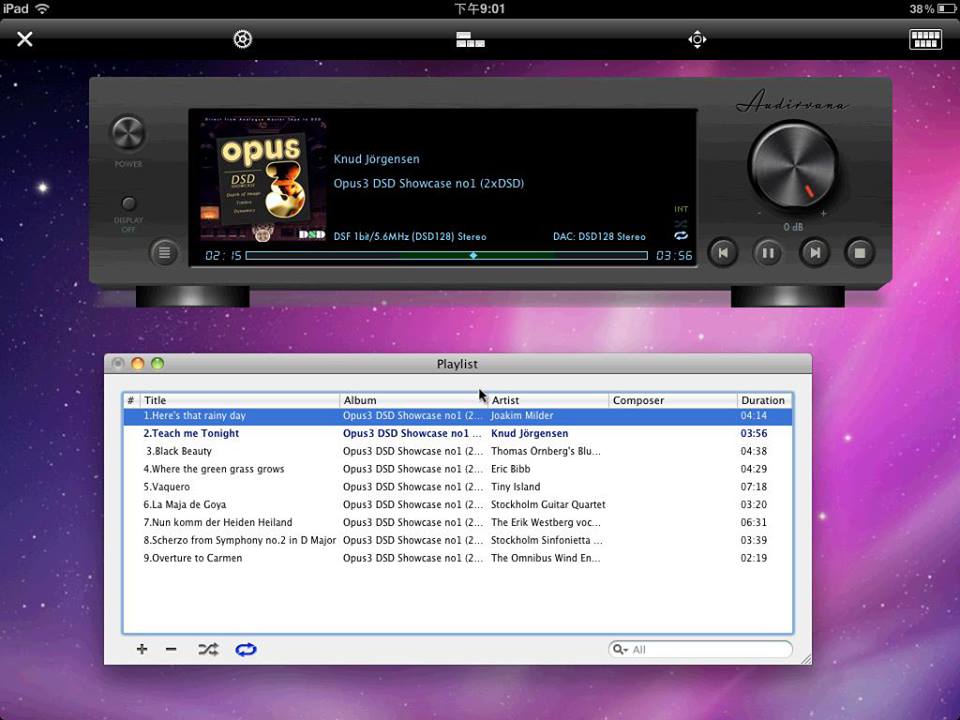
Task: Click the Playlist window title bar text
Action: click(457, 364)
